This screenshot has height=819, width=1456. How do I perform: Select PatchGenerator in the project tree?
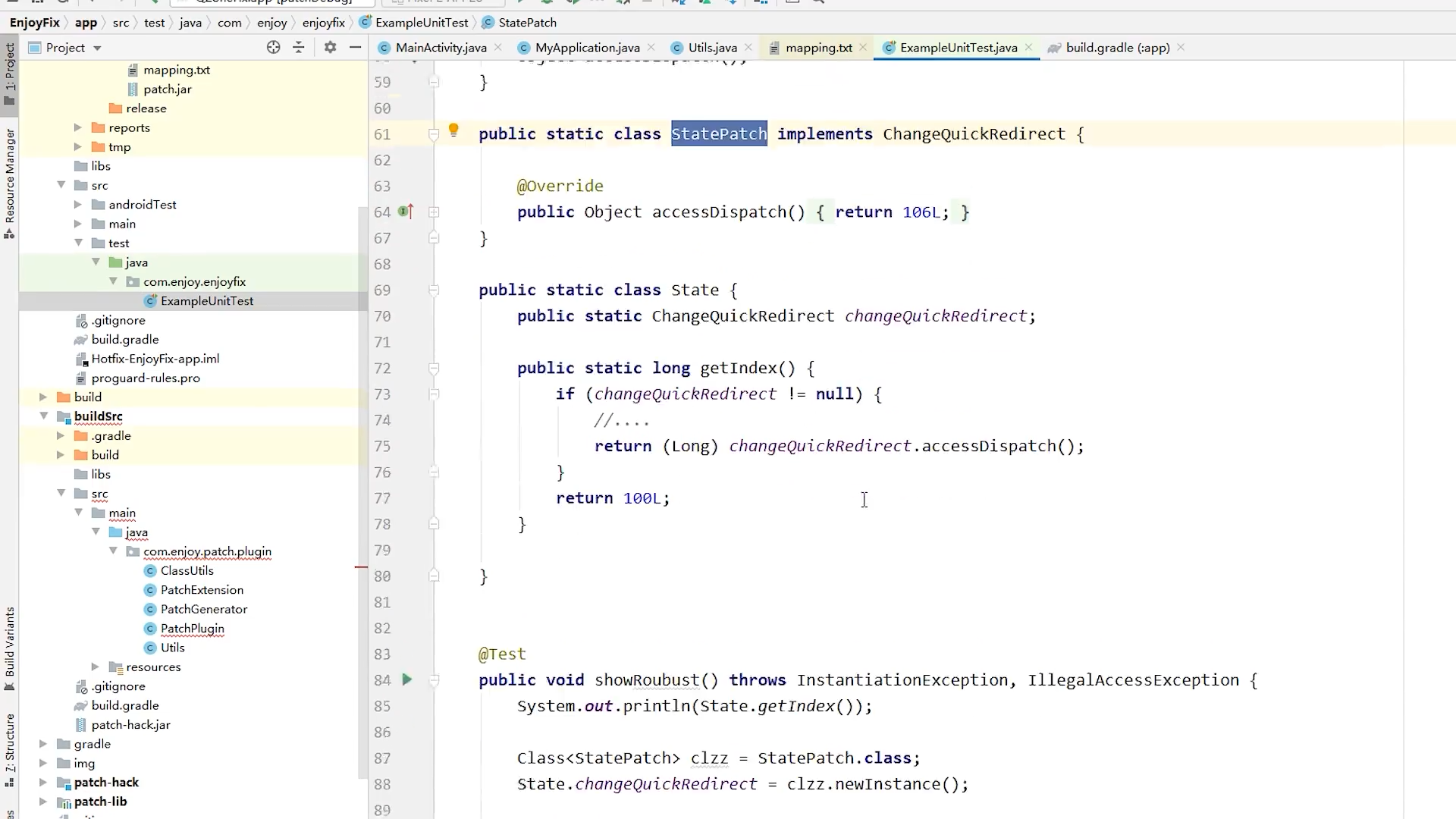[x=203, y=609]
